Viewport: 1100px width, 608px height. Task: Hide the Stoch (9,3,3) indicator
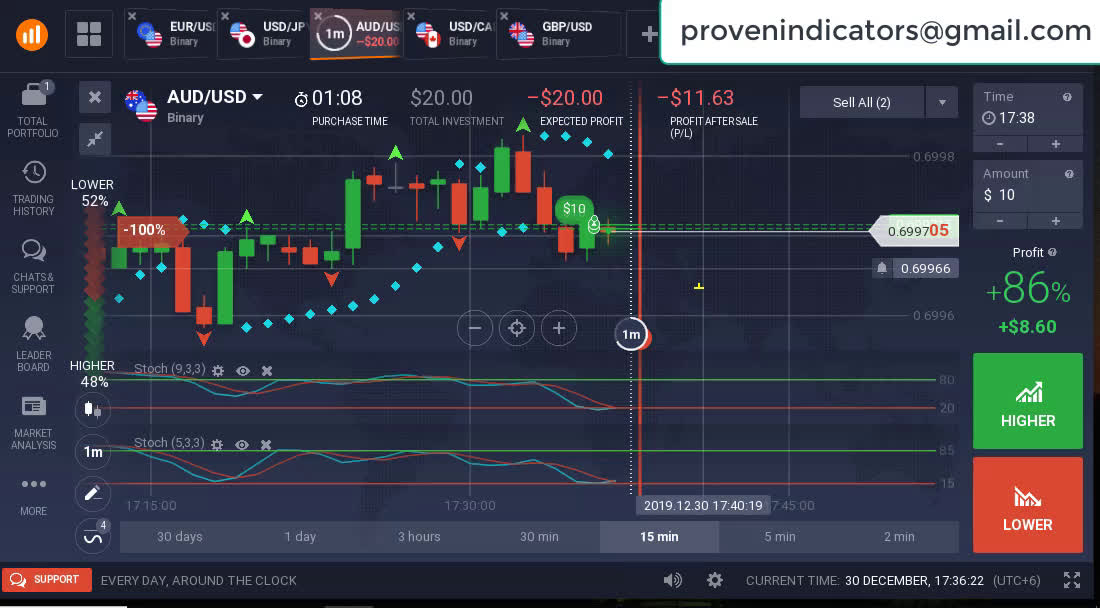(x=242, y=370)
